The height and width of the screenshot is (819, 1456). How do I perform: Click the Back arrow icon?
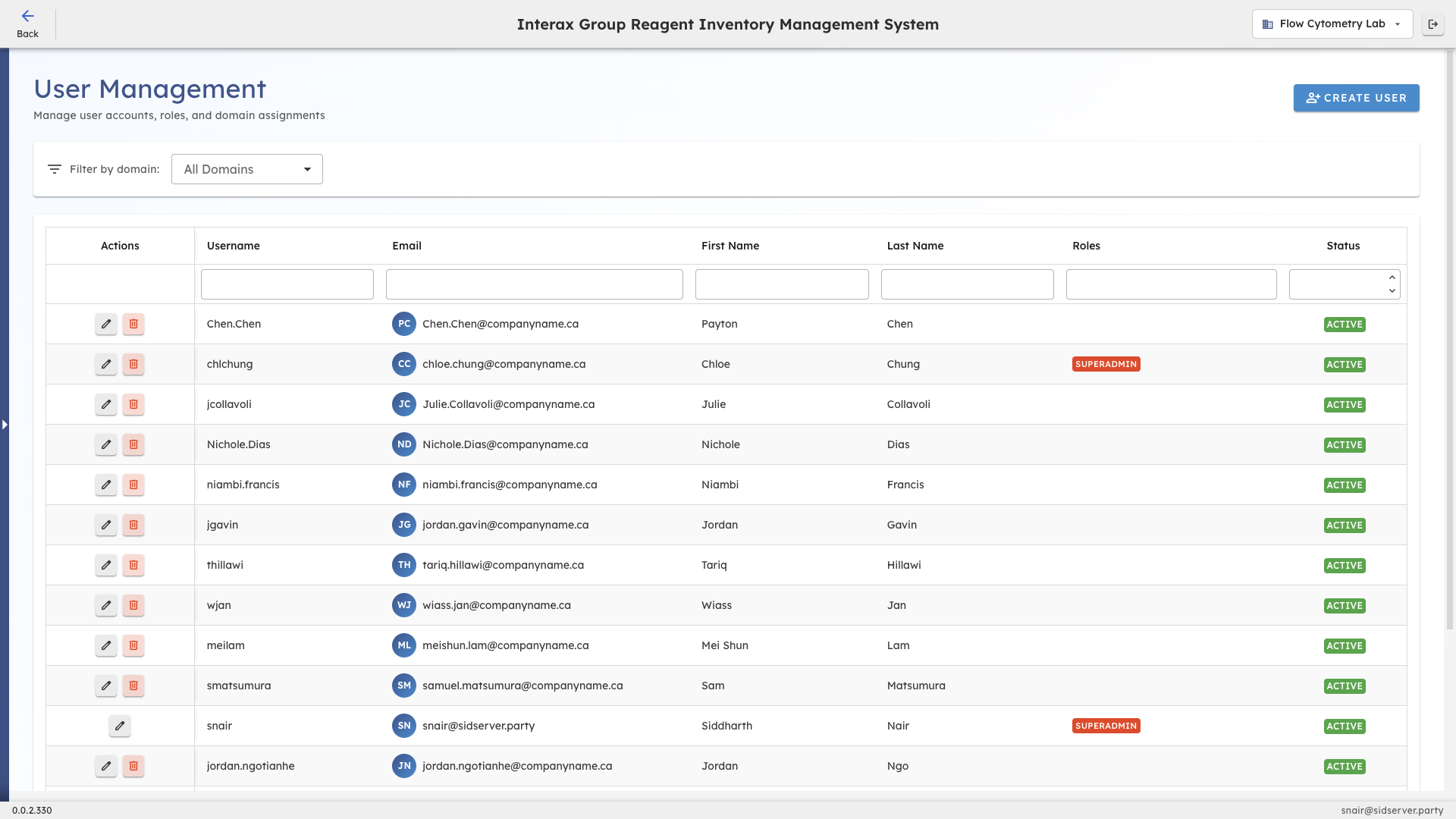click(x=28, y=15)
